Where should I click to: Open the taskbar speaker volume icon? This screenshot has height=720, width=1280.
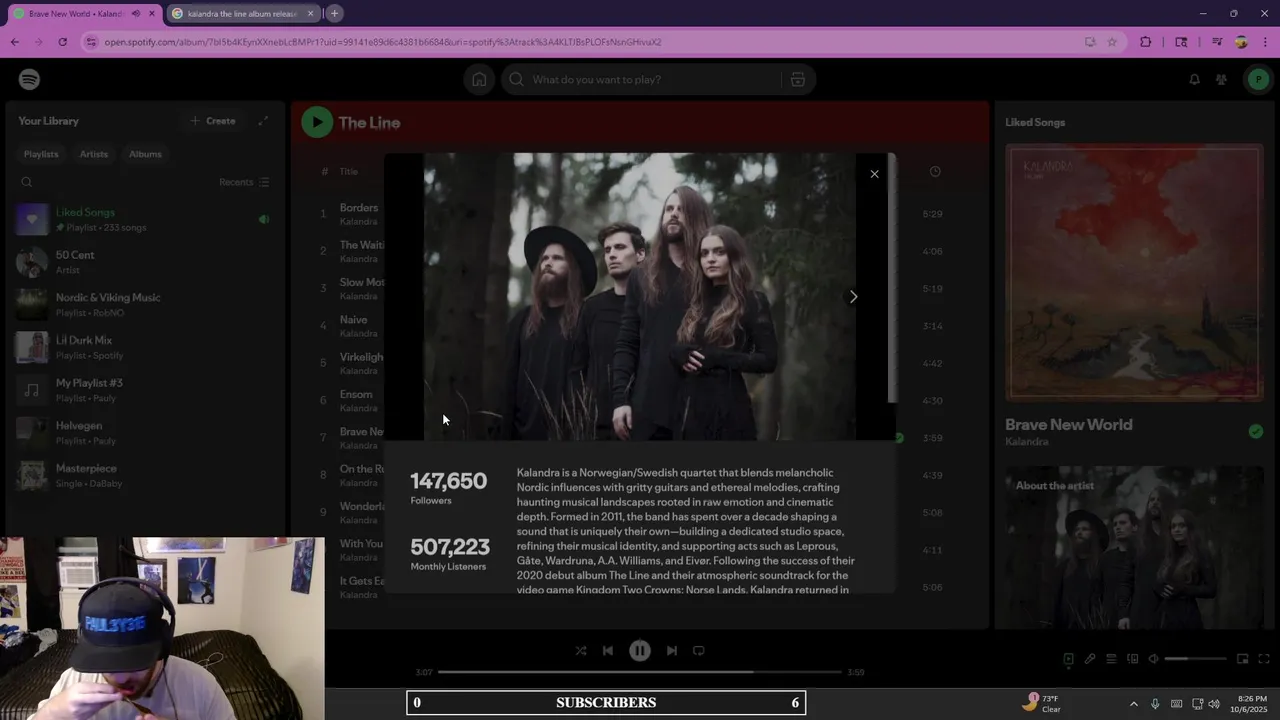[x=1214, y=704]
